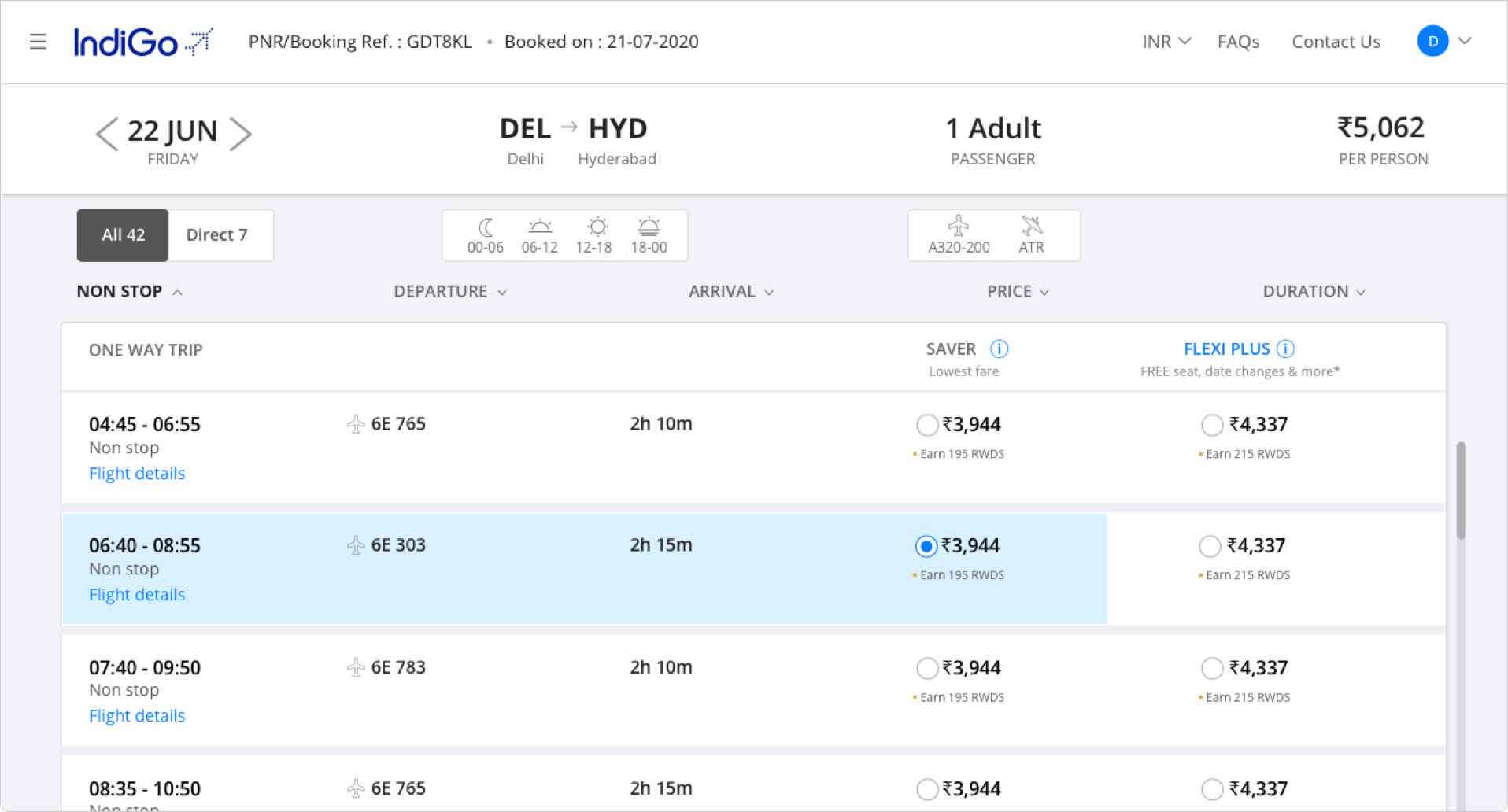Choose Flexi Plus fare for 06:40 flight
This screenshot has width=1508, height=812.
coord(1210,546)
